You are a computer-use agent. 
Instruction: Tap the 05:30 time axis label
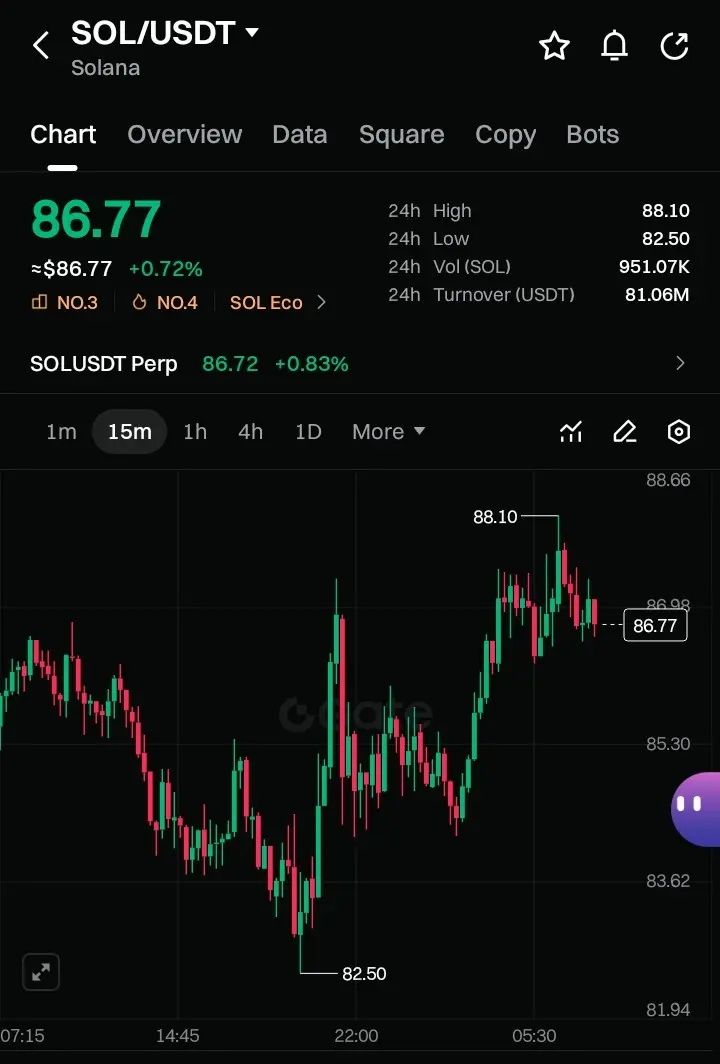click(x=534, y=1036)
